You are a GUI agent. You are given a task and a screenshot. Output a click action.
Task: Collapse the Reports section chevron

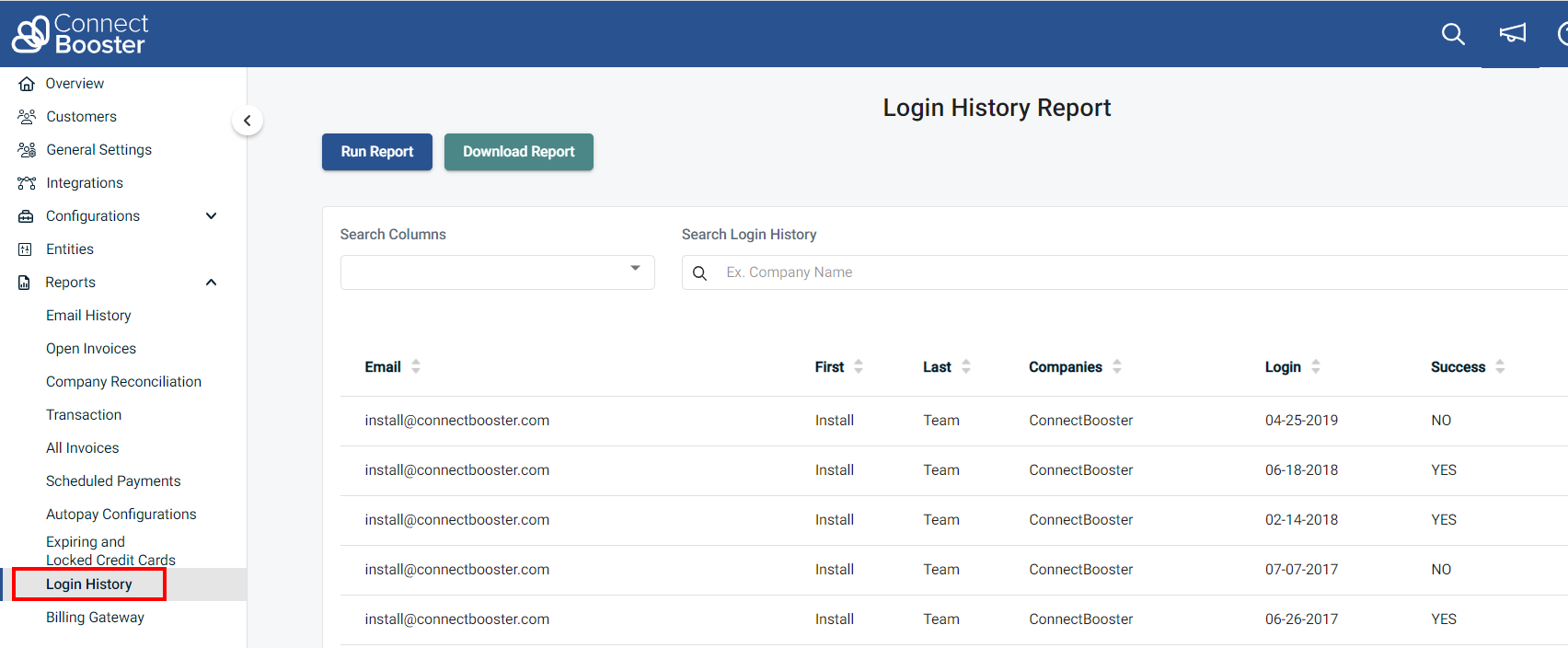[x=211, y=283]
